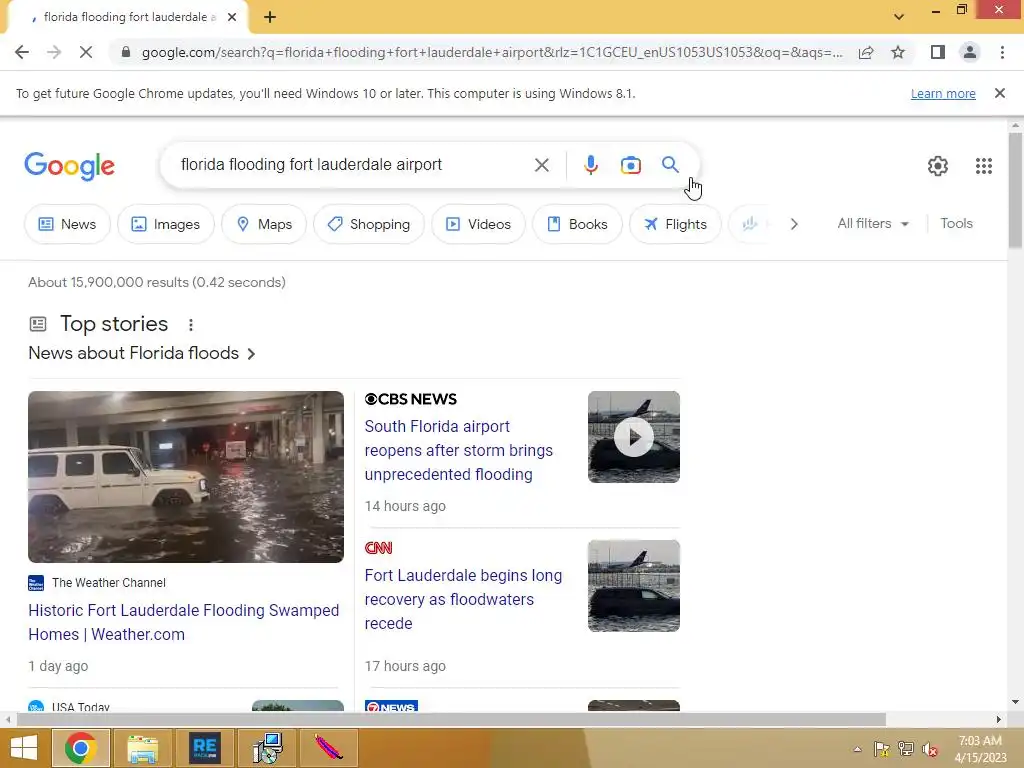Open File Explorer from taskbar
1024x768 pixels.
pyautogui.click(x=142, y=748)
